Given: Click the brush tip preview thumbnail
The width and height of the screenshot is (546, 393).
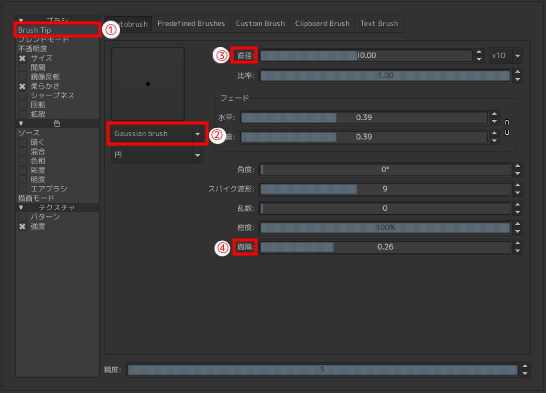Looking at the screenshot, I should (x=148, y=84).
